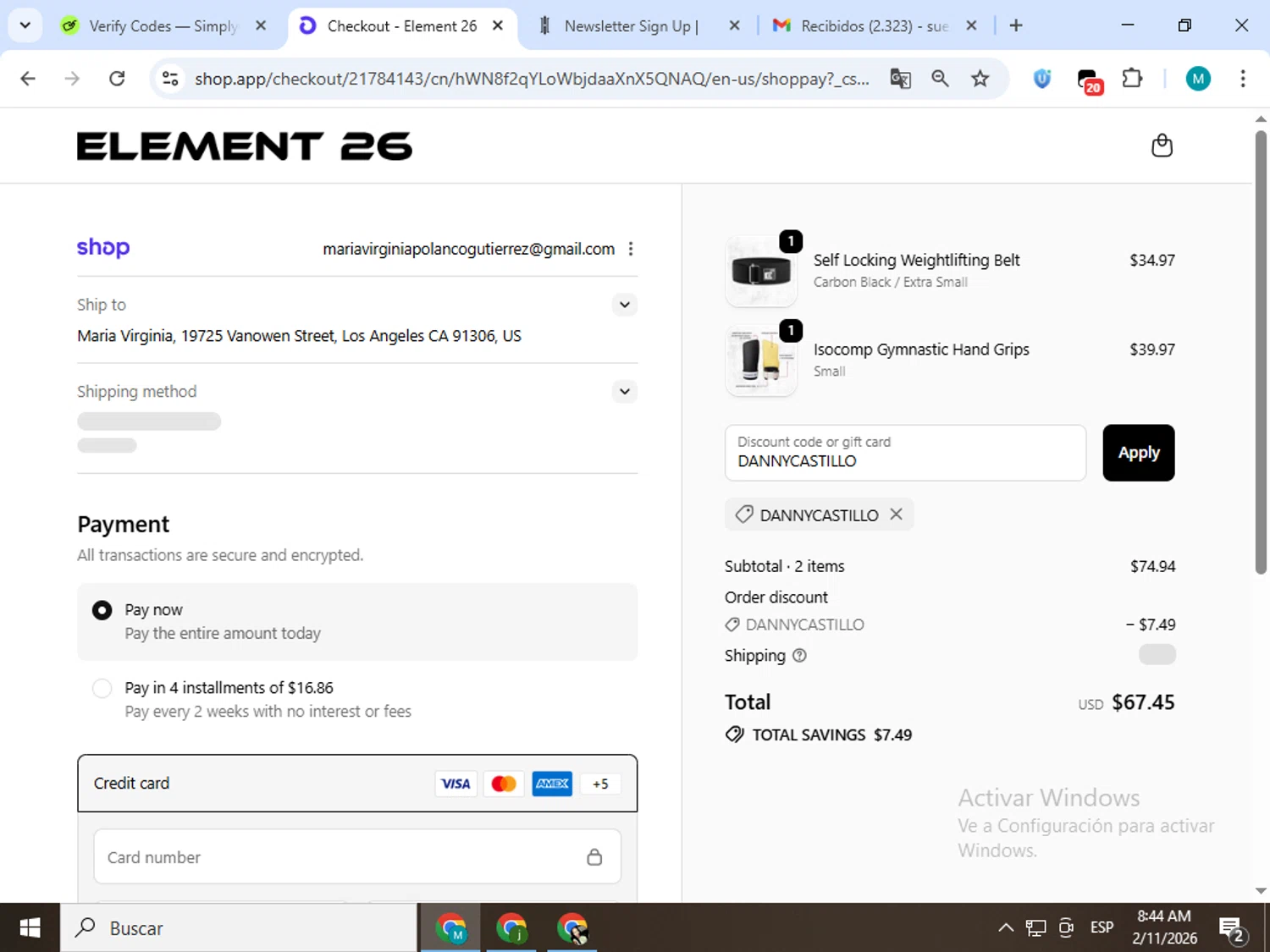
Task: Open the Windows Start menu
Action: [x=30, y=928]
